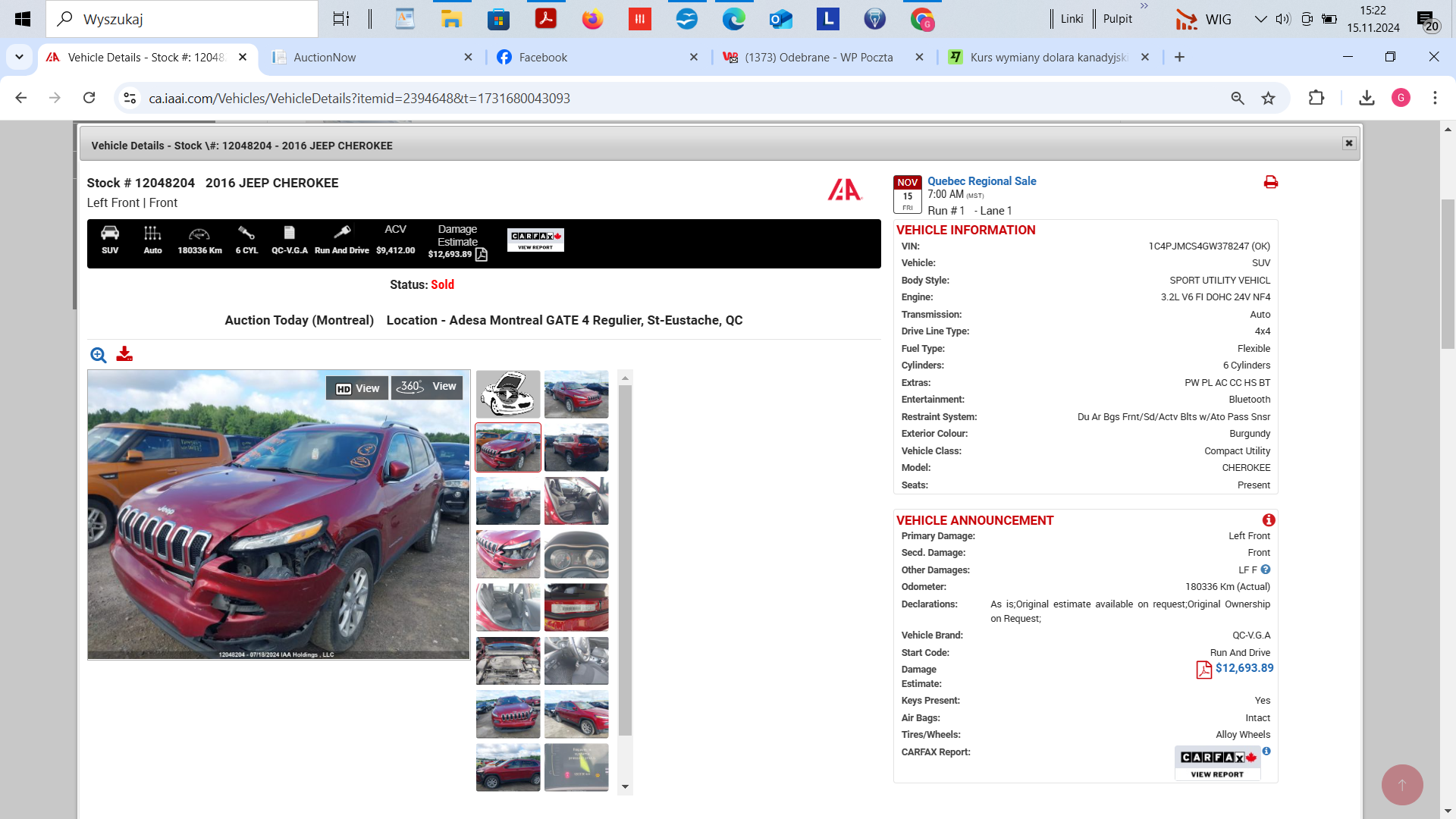Click the VIN value 1C4PJMCS4GW378247
This screenshot has width=1456, height=819.
[1198, 246]
